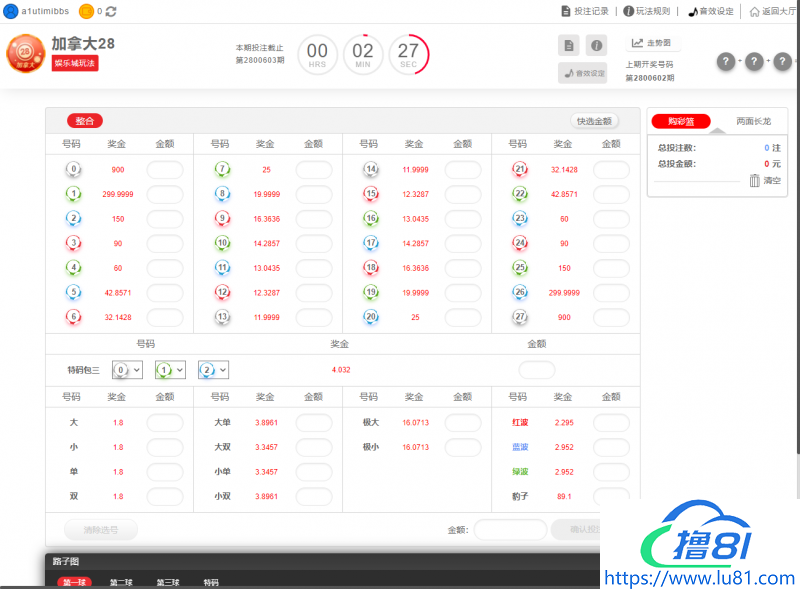Select number ball 27
This screenshot has width=800, height=589.
tap(519, 317)
